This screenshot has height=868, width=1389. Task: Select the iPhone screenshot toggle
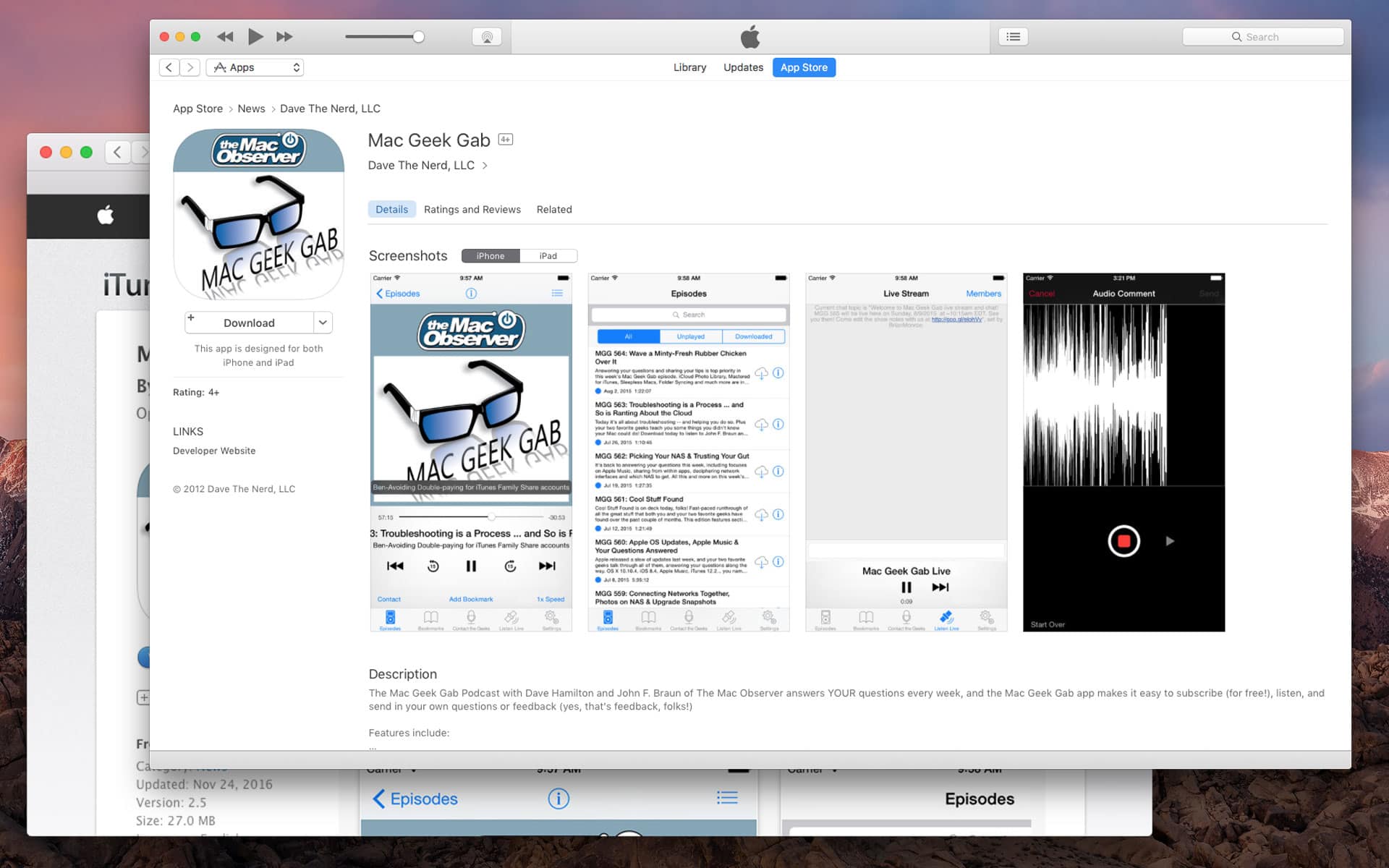[x=490, y=256]
